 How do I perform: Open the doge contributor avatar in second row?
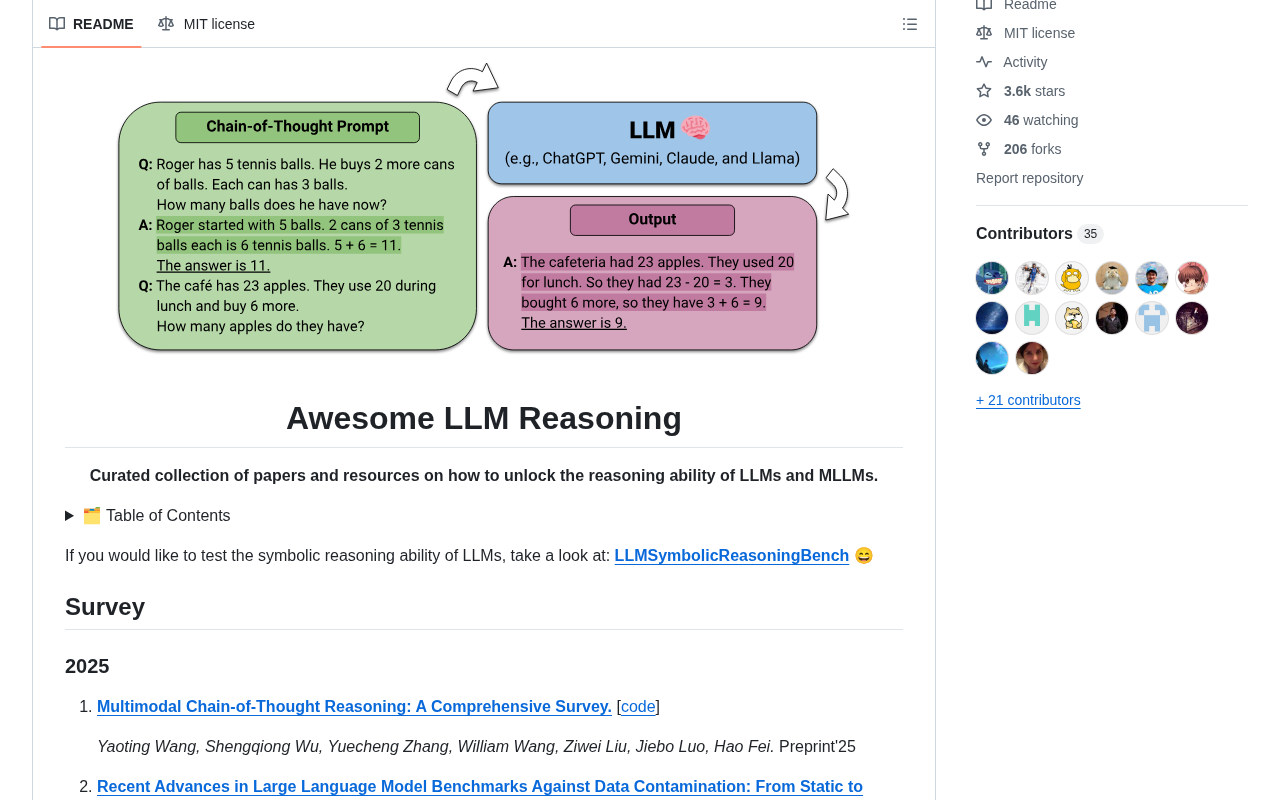[1072, 318]
